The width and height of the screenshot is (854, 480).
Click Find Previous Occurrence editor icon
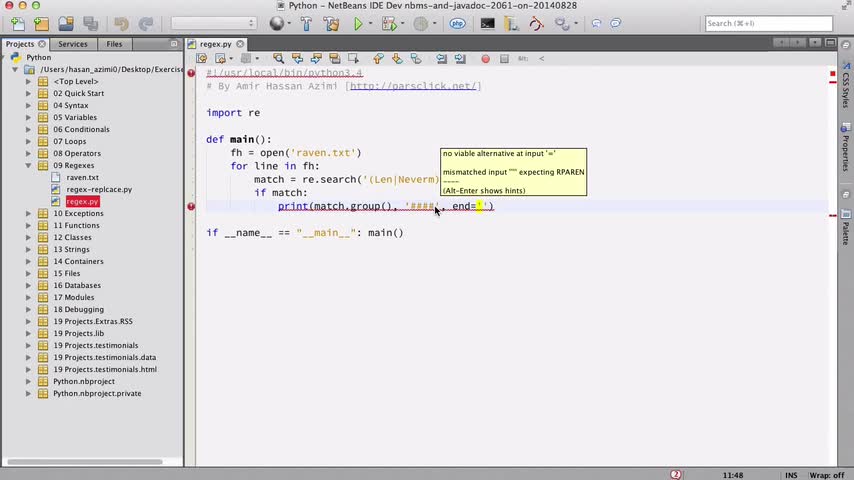pos(297,58)
